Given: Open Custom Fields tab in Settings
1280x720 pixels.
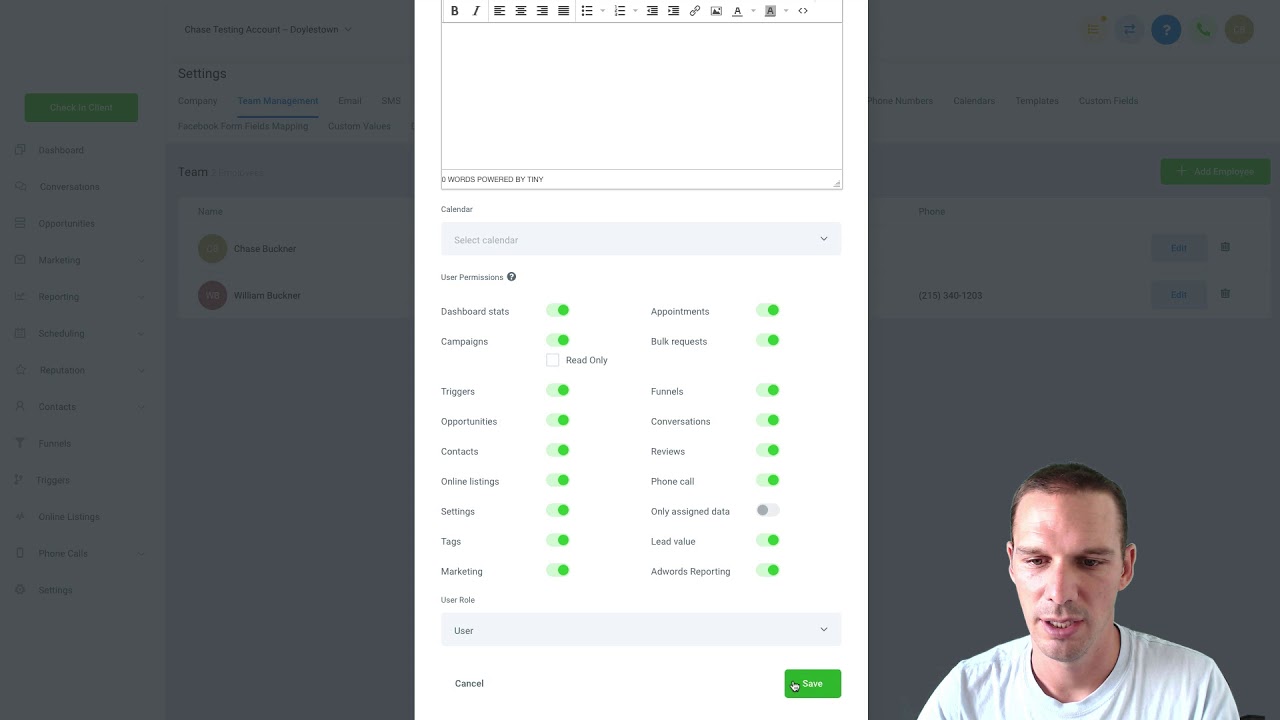Looking at the screenshot, I should (x=1108, y=101).
